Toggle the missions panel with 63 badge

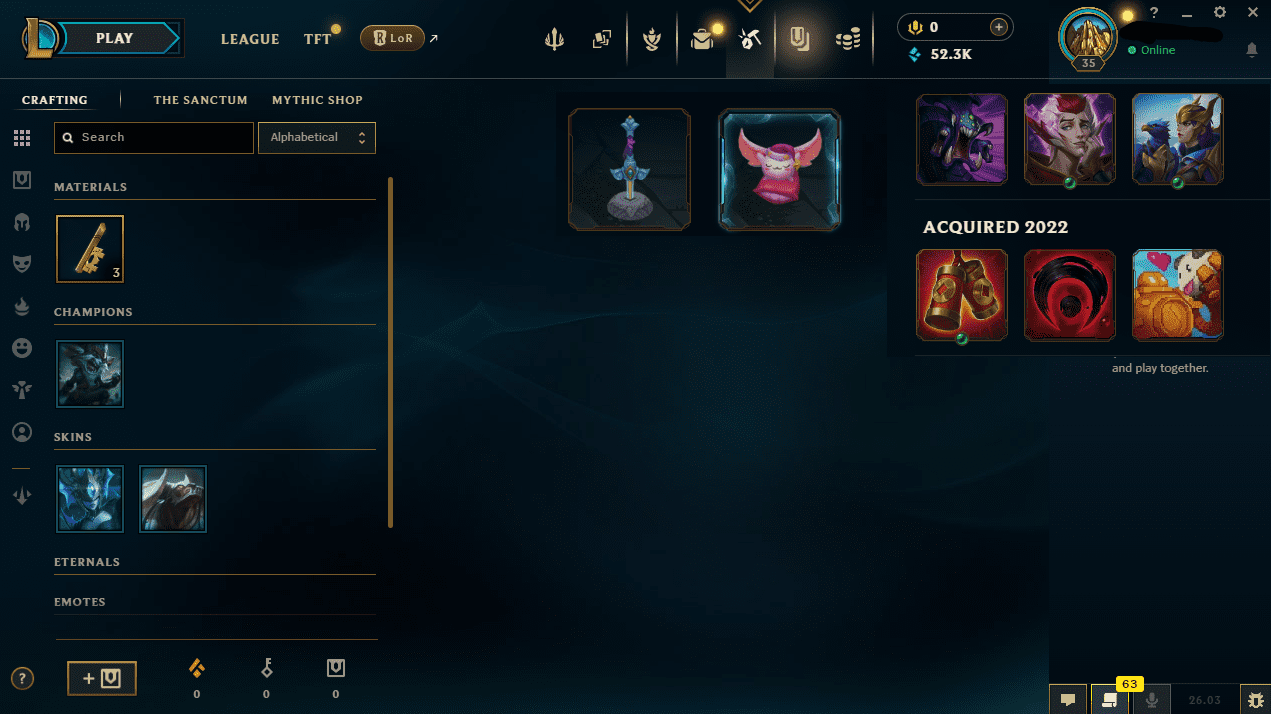(x=1109, y=700)
